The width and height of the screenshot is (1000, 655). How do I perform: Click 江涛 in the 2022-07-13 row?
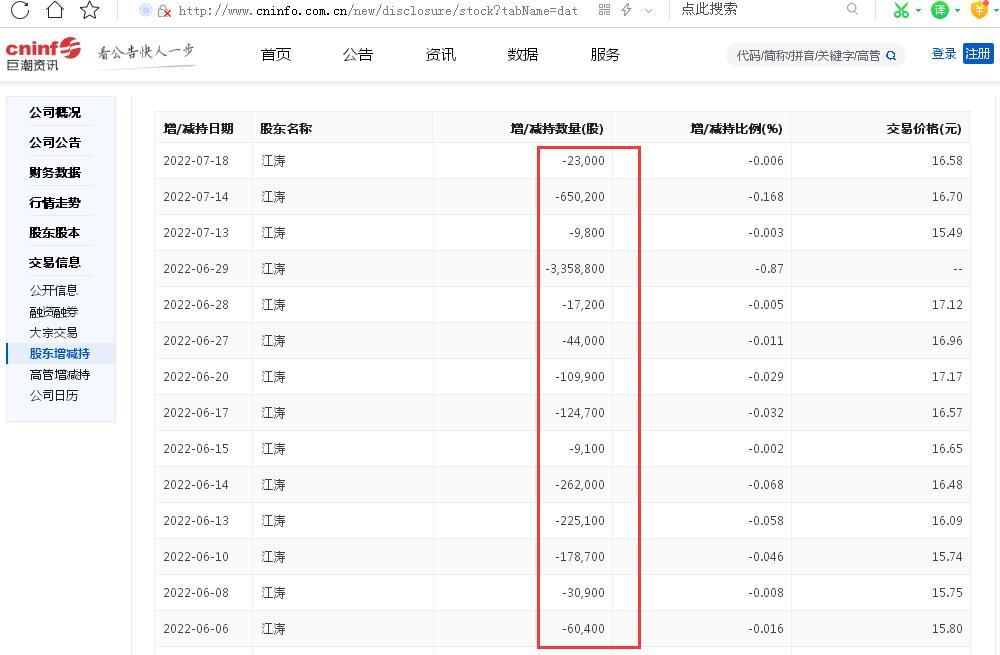point(274,233)
